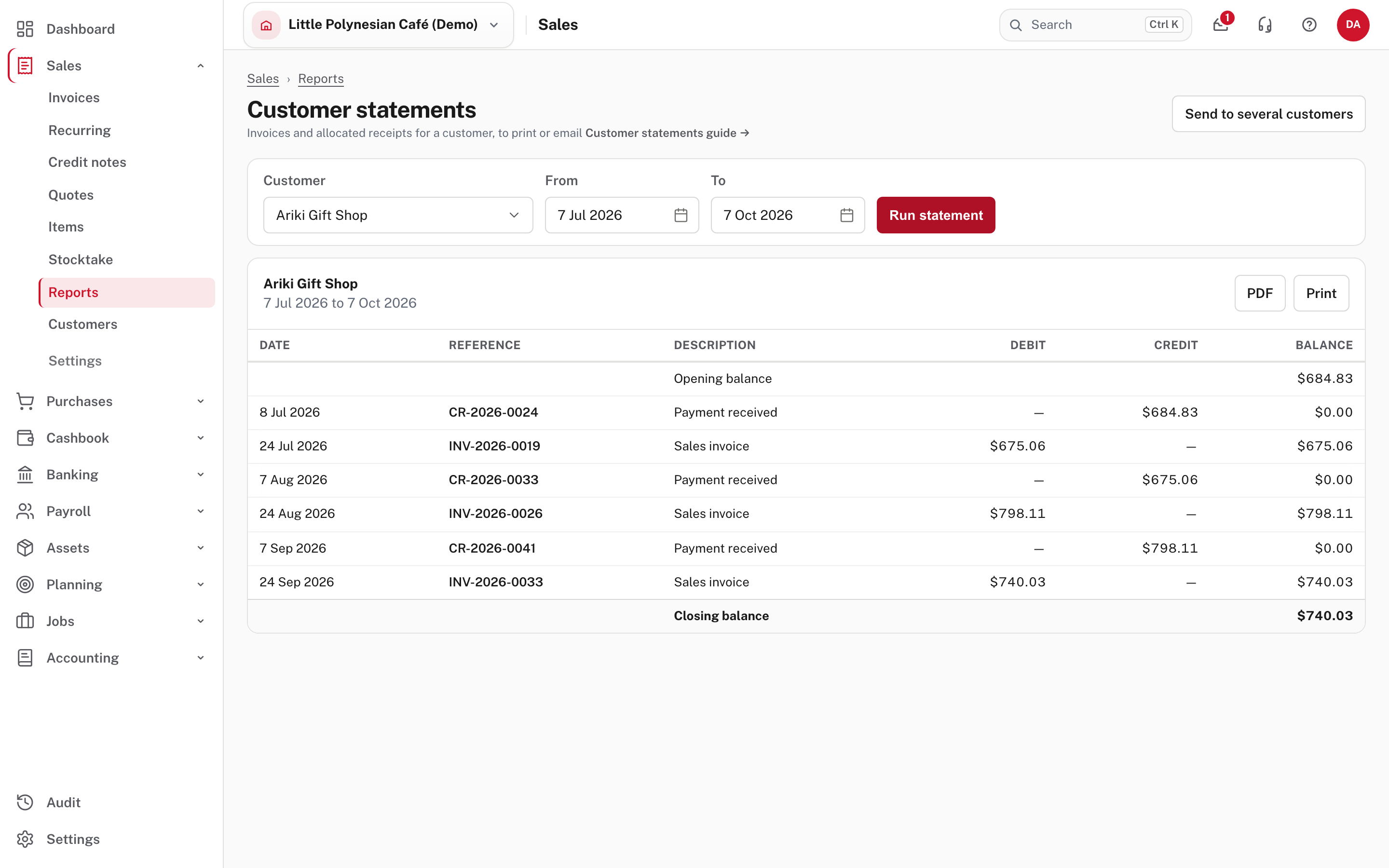The height and width of the screenshot is (868, 1389).
Task: Follow the Customer statements guide link
Action: 667,133
